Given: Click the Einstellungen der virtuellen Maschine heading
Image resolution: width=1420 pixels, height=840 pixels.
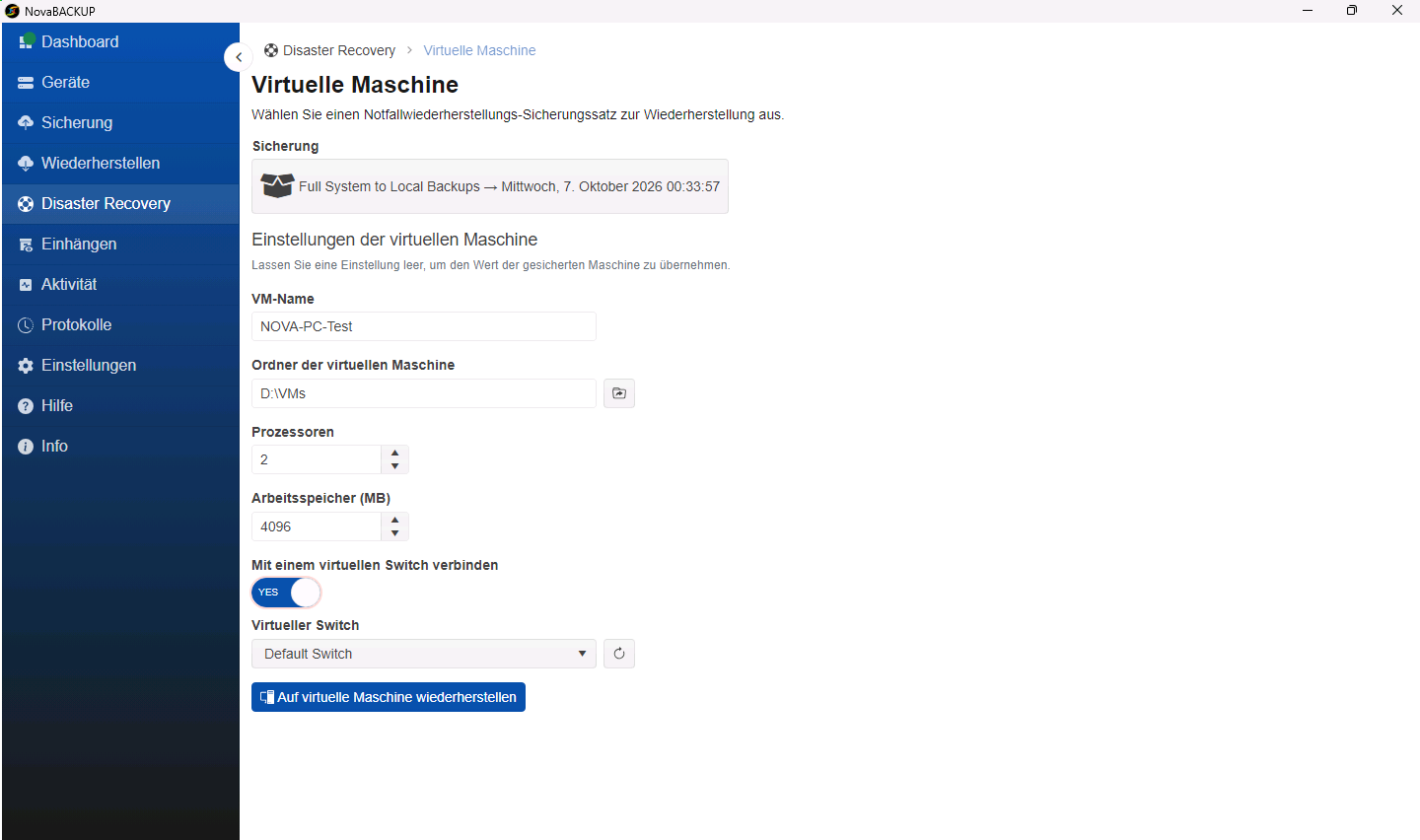Looking at the screenshot, I should pos(394,240).
